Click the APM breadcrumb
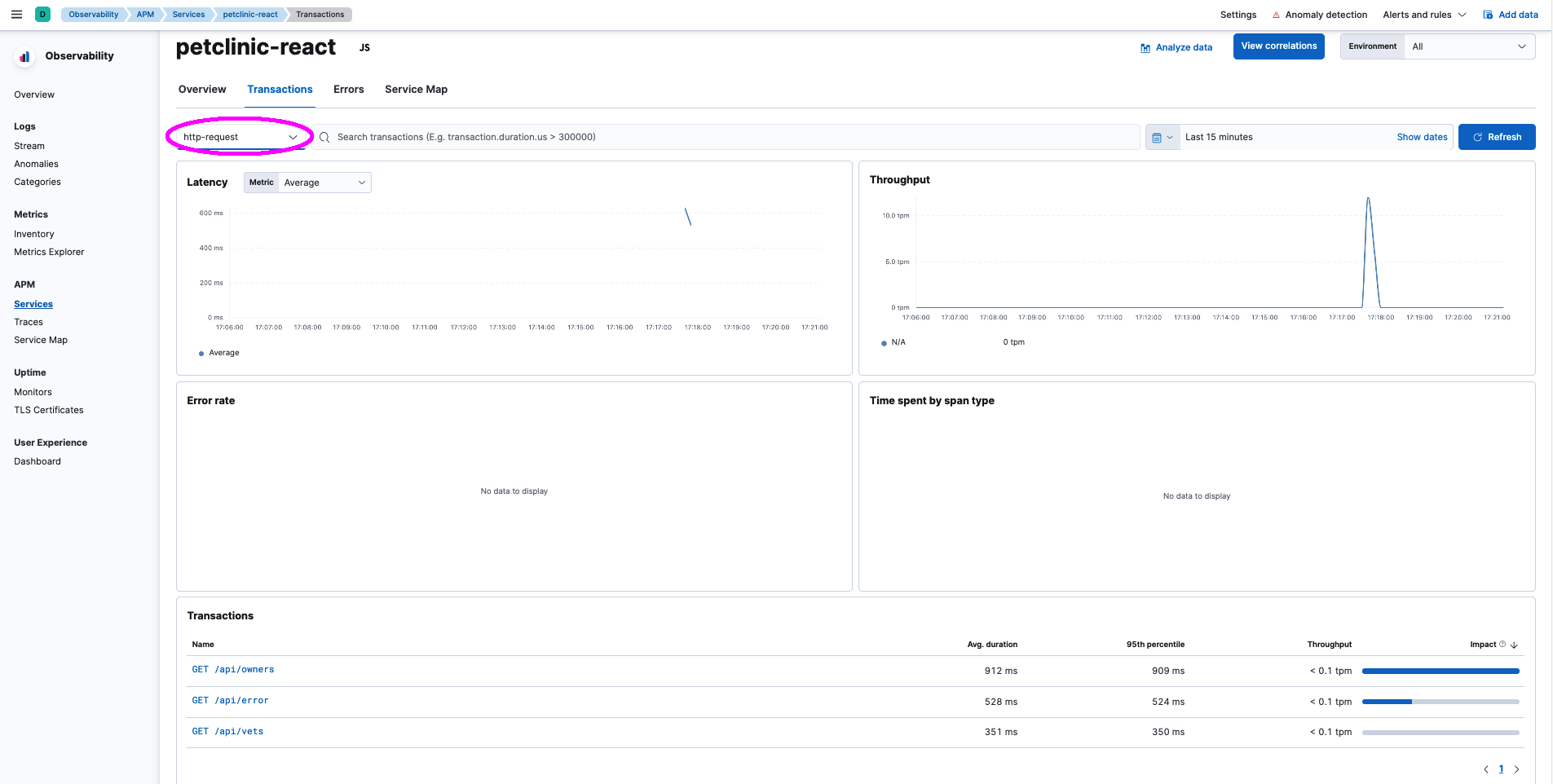This screenshot has height=784, width=1553. click(146, 15)
